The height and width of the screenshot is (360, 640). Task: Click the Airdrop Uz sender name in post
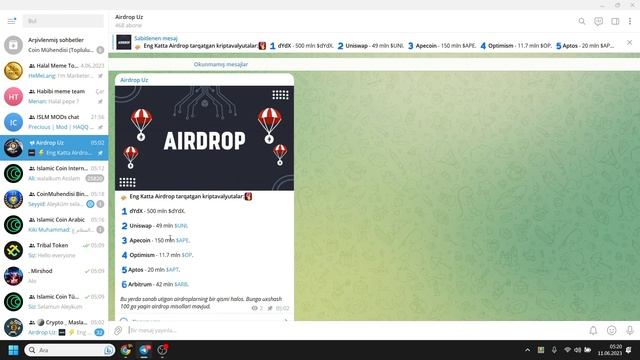[134, 80]
